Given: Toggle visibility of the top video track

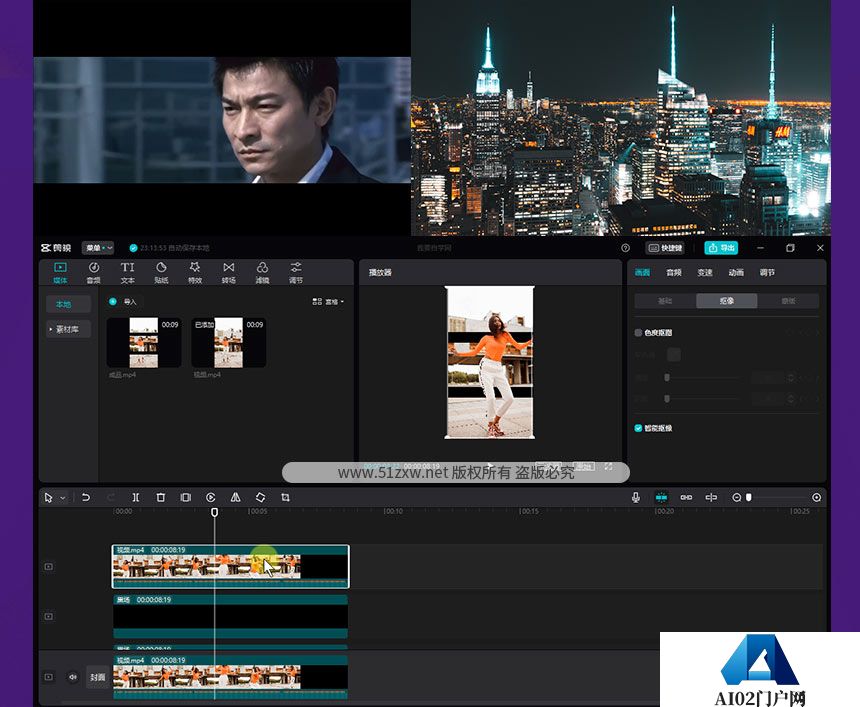Looking at the screenshot, I should click(49, 567).
